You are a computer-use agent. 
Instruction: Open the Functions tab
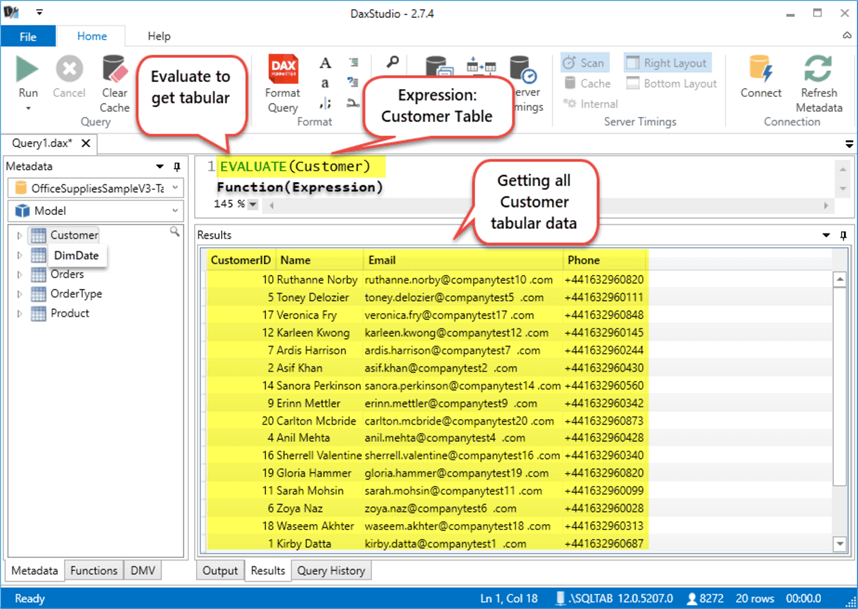(x=94, y=571)
